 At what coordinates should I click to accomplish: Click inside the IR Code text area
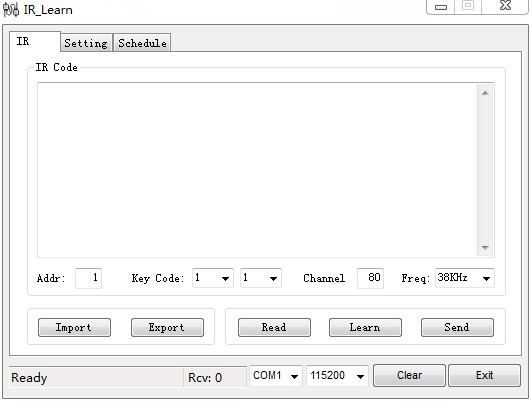tap(257, 170)
